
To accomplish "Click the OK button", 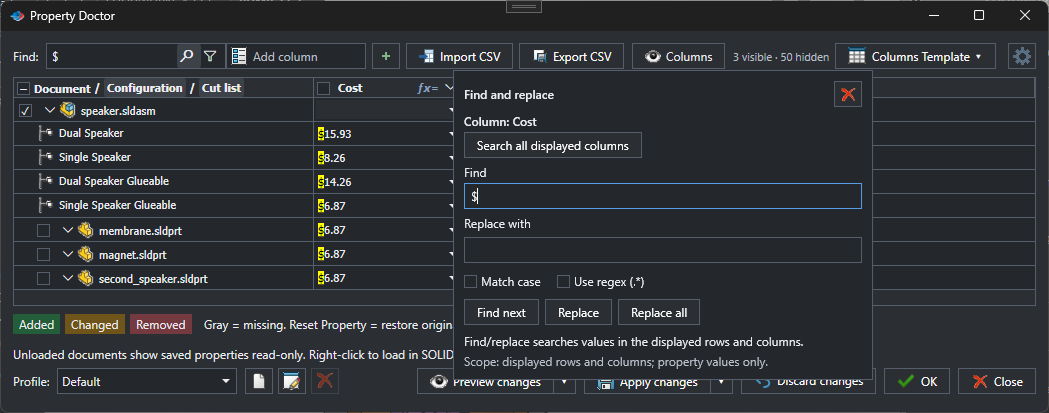I will 918,382.
